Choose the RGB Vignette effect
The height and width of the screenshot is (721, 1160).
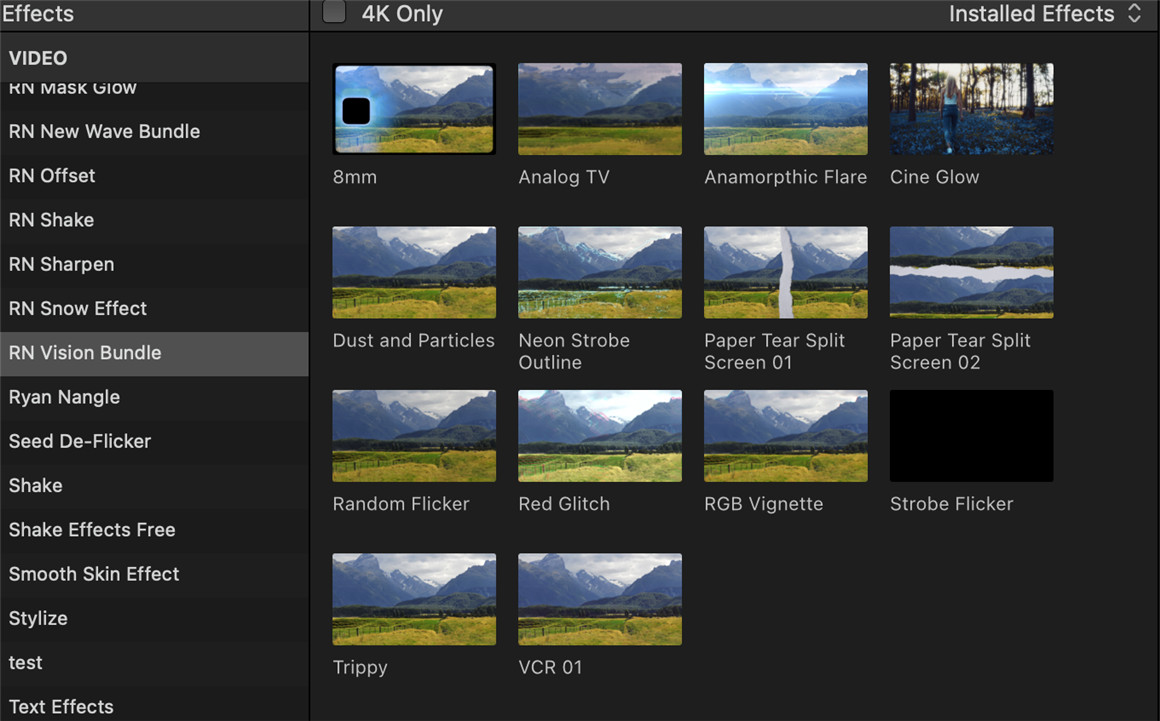[786, 435]
